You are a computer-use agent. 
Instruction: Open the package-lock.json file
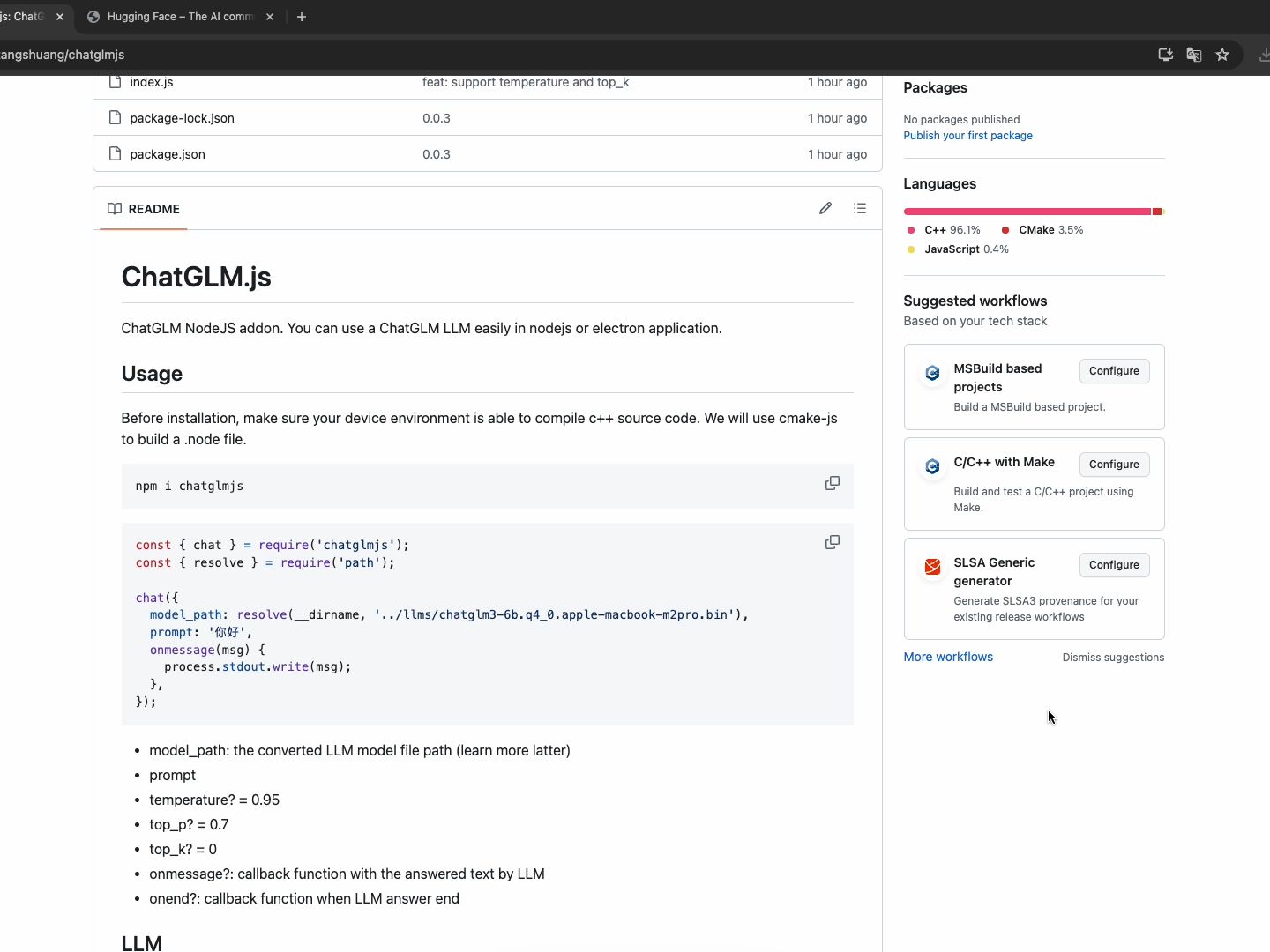(182, 118)
